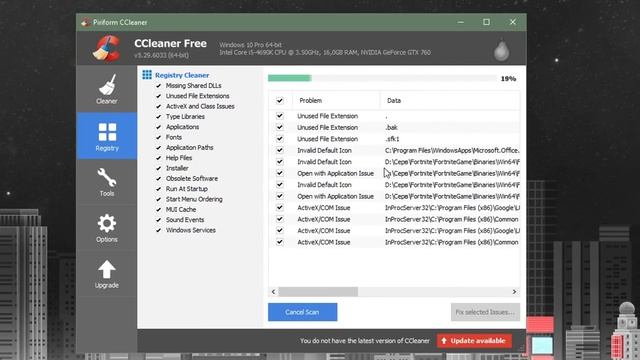The image size is (640, 360).
Task: Open the Cleaner section in sidebar
Action: (107, 89)
